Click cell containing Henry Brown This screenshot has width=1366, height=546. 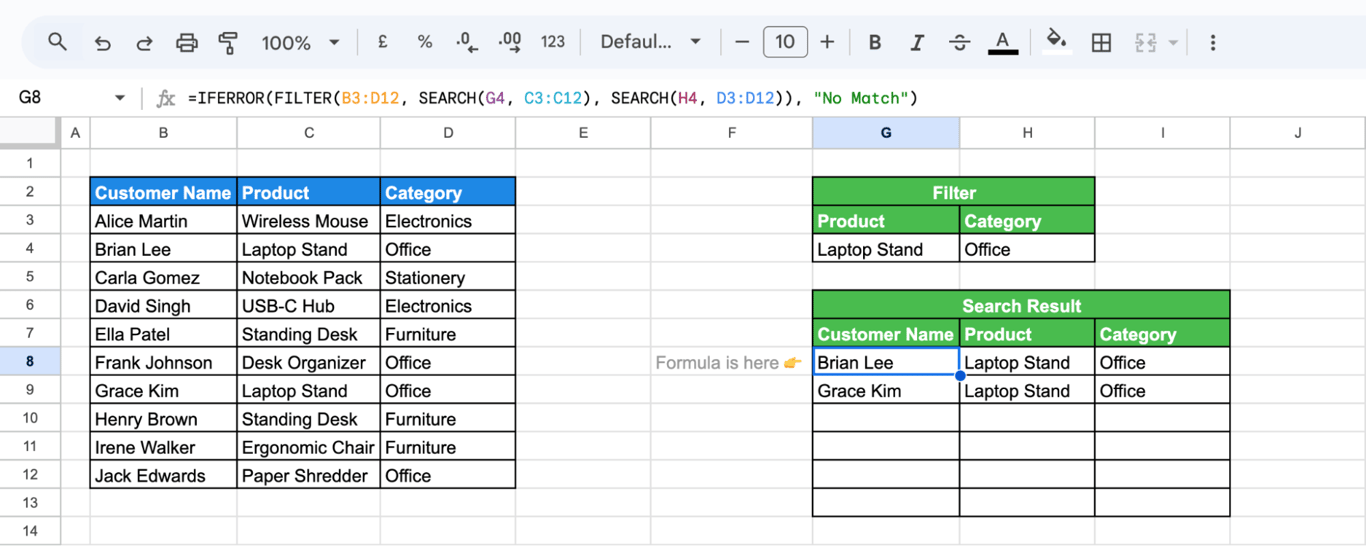[163, 419]
